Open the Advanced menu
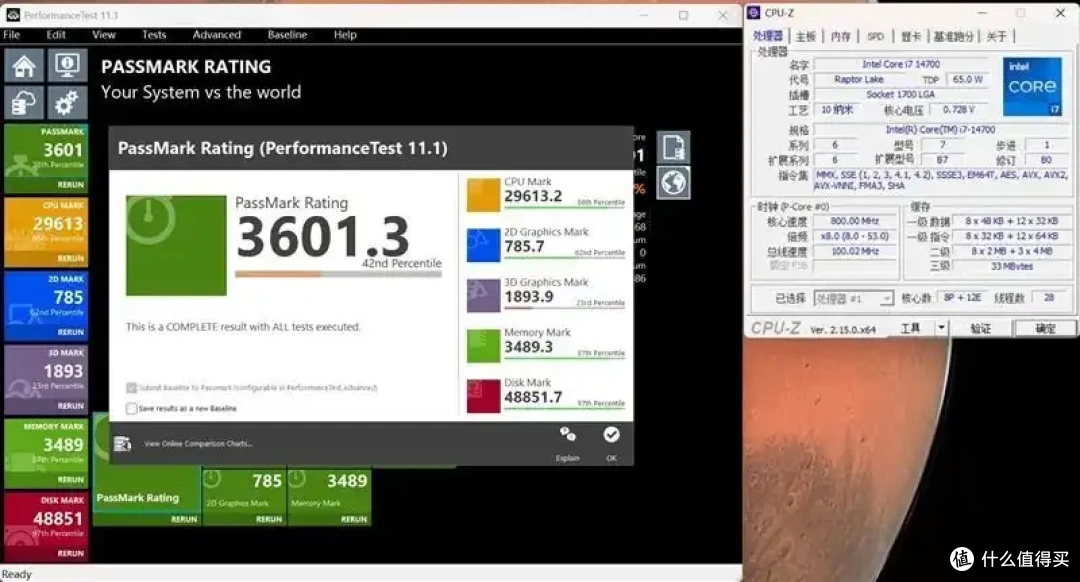Image resolution: width=1080 pixels, height=582 pixels. (217, 34)
